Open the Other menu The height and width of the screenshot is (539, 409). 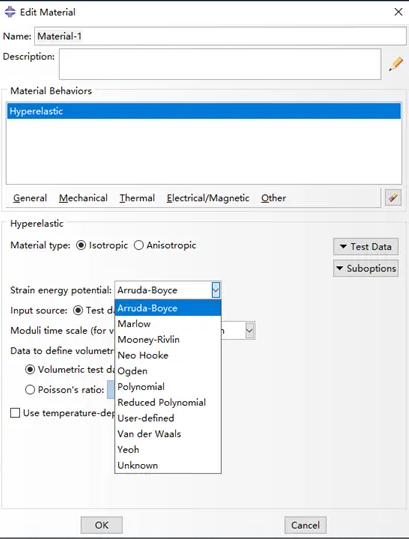click(x=274, y=198)
